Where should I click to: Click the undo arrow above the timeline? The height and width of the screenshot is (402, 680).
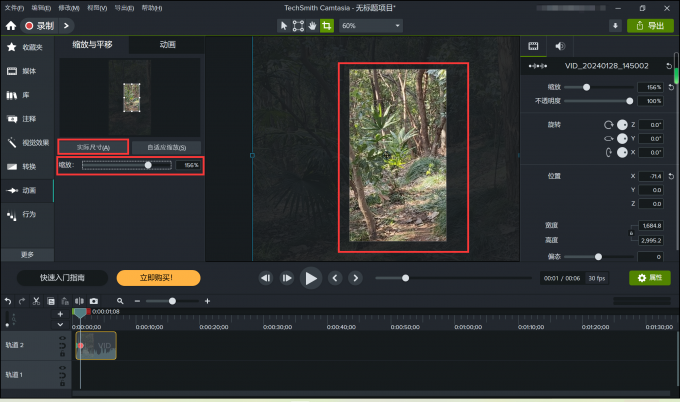[8, 301]
